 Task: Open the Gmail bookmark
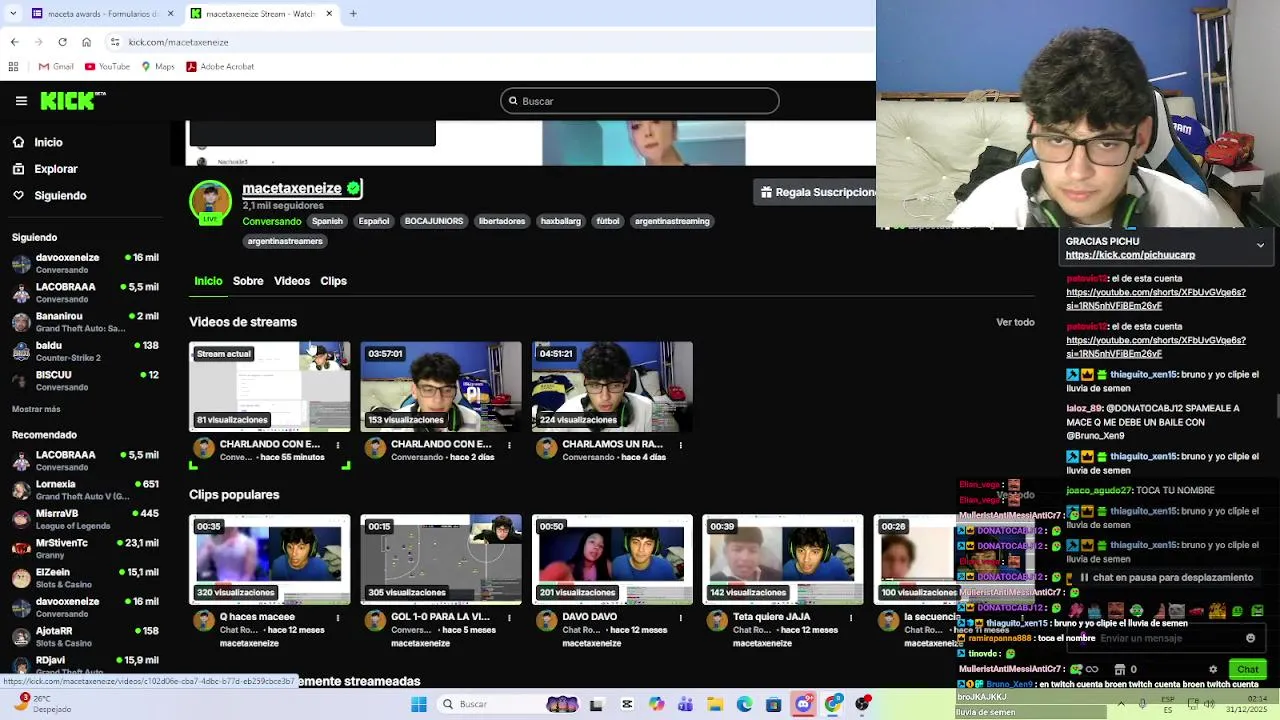pos(56,67)
